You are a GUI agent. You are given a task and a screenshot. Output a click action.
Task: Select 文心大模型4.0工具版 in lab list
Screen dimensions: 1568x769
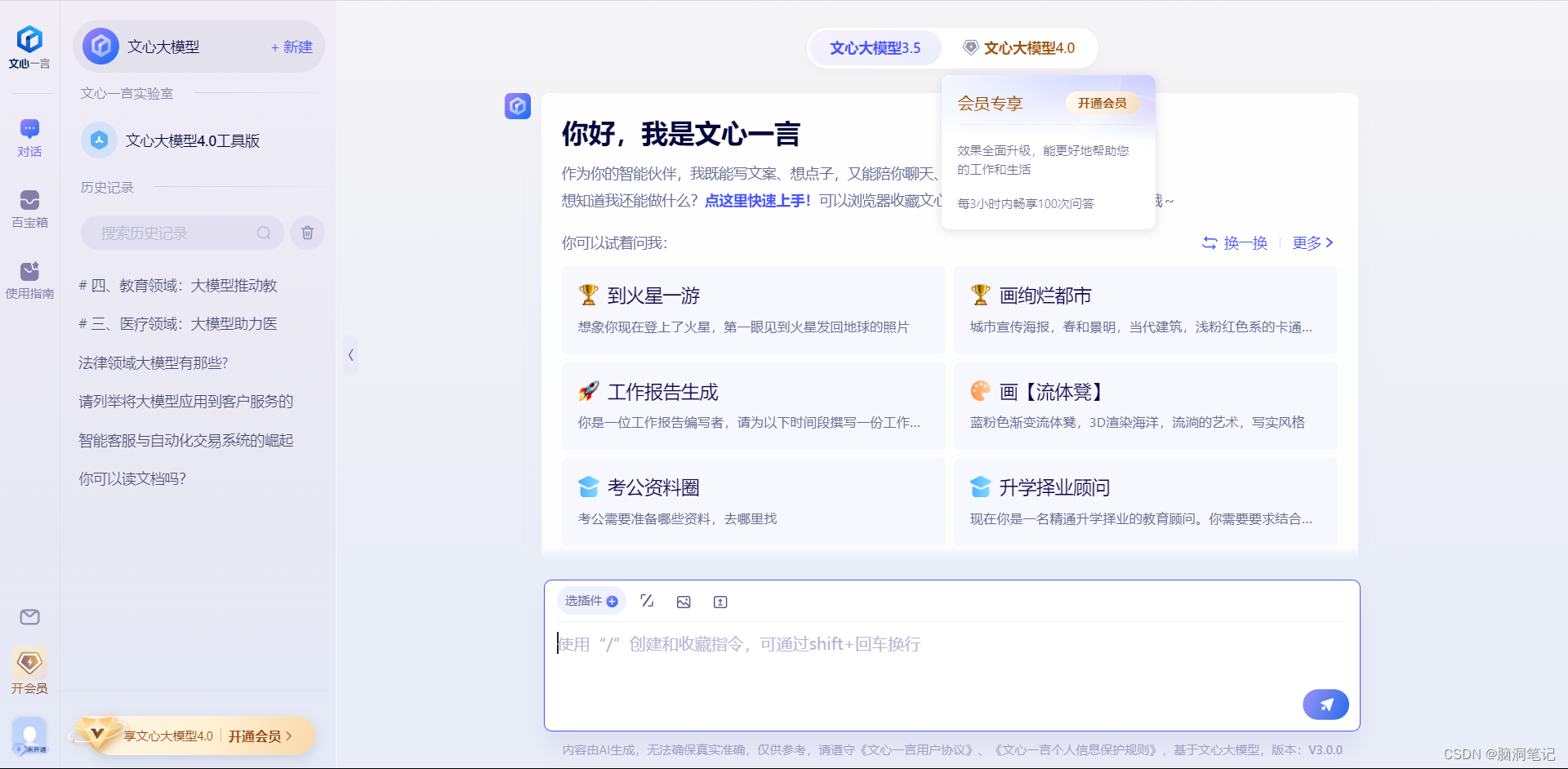(x=199, y=140)
